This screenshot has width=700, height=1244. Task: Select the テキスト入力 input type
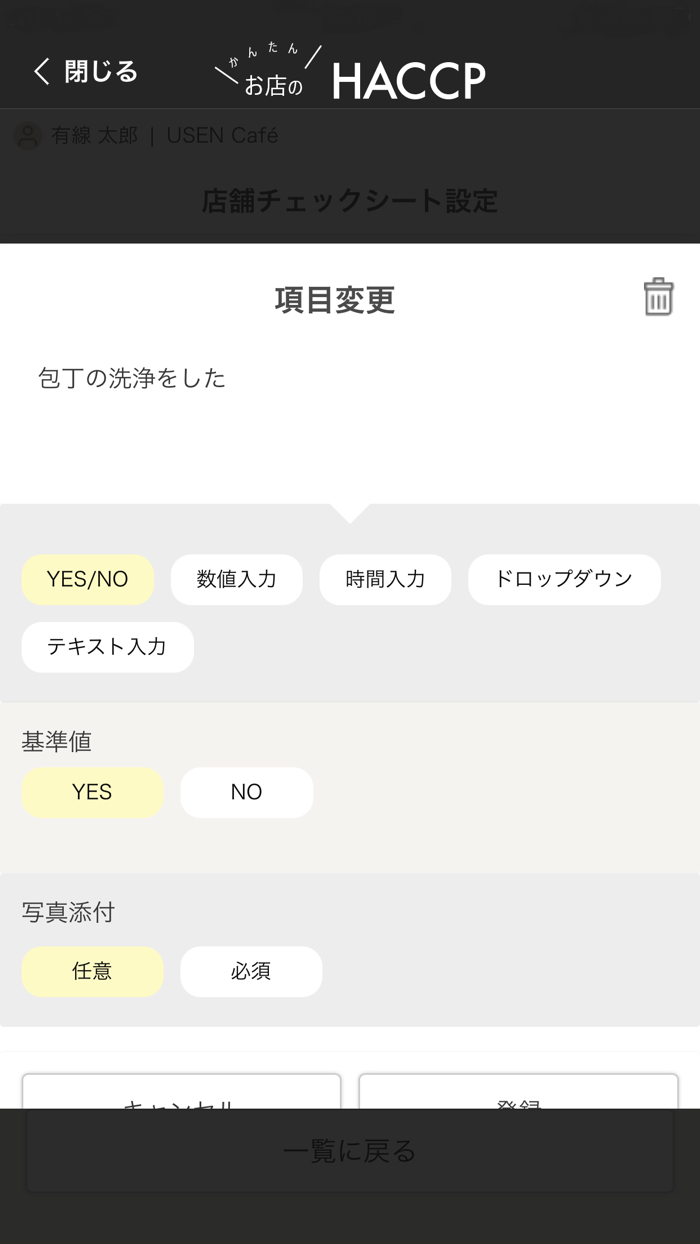[x=107, y=647]
